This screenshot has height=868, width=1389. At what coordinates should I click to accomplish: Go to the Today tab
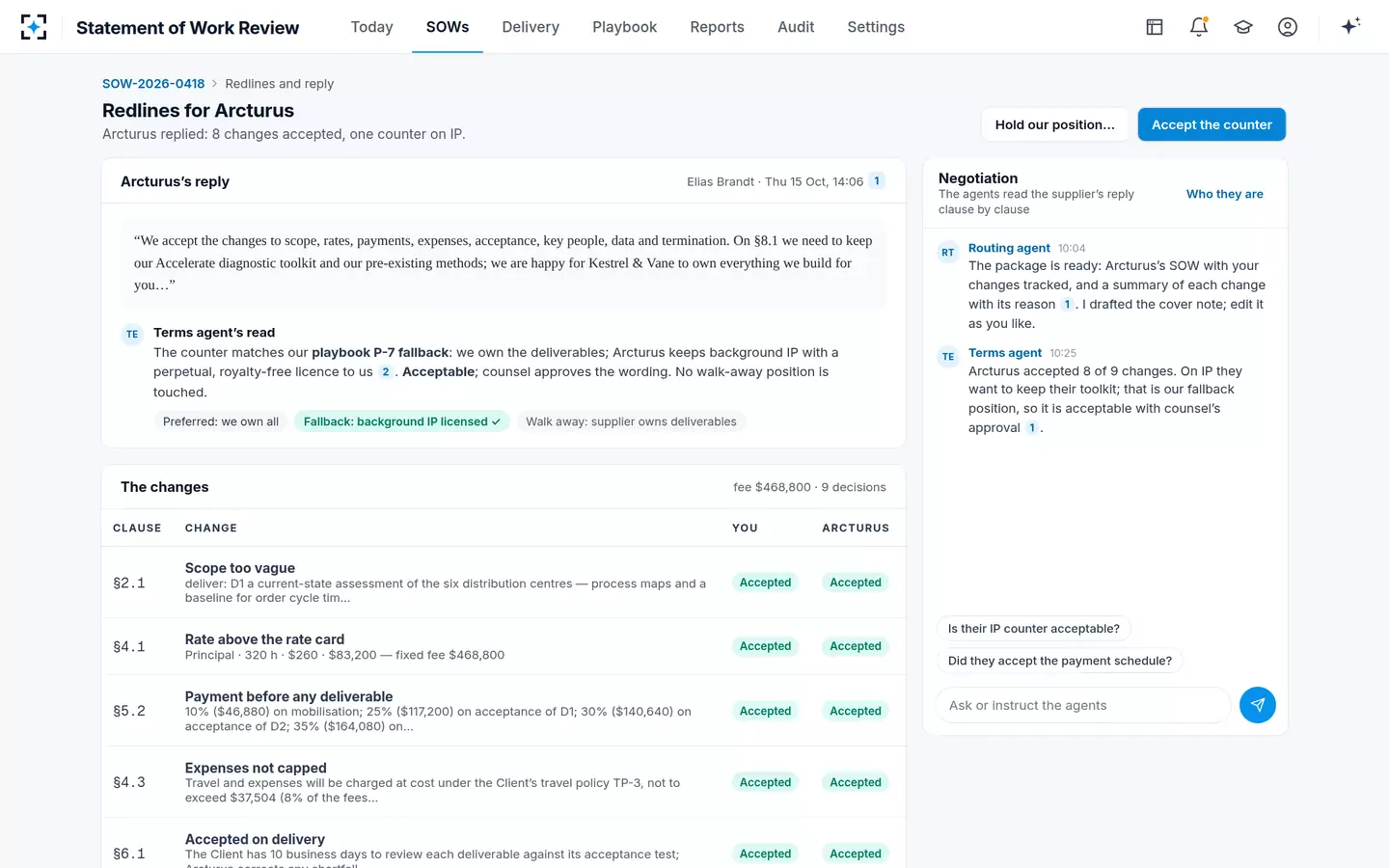371,27
